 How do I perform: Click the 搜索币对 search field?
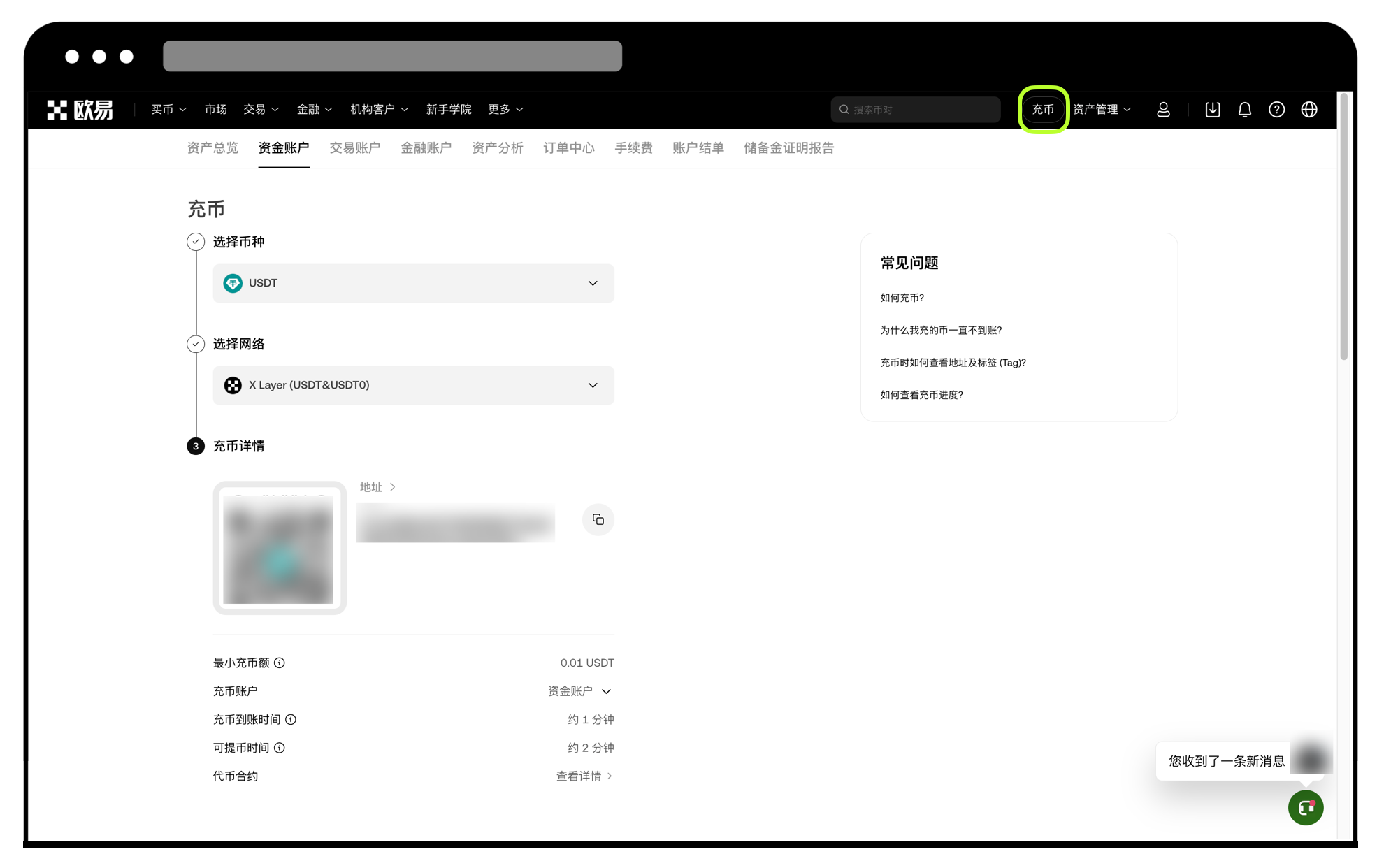point(914,109)
